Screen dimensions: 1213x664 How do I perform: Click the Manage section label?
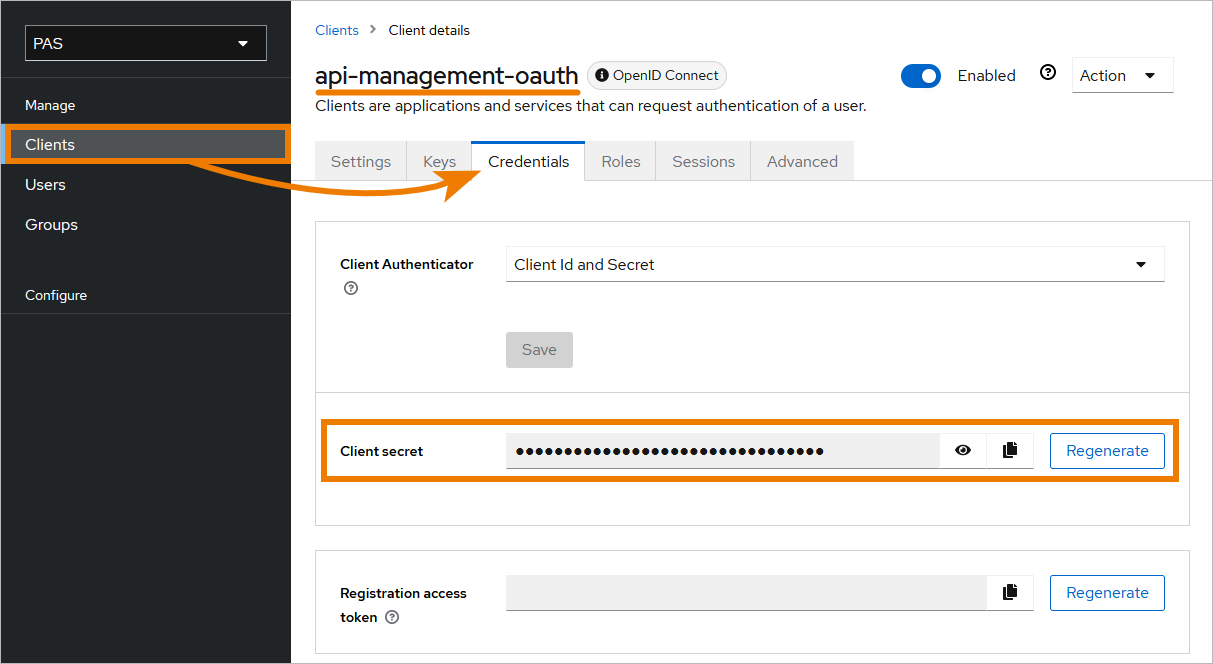pos(50,105)
